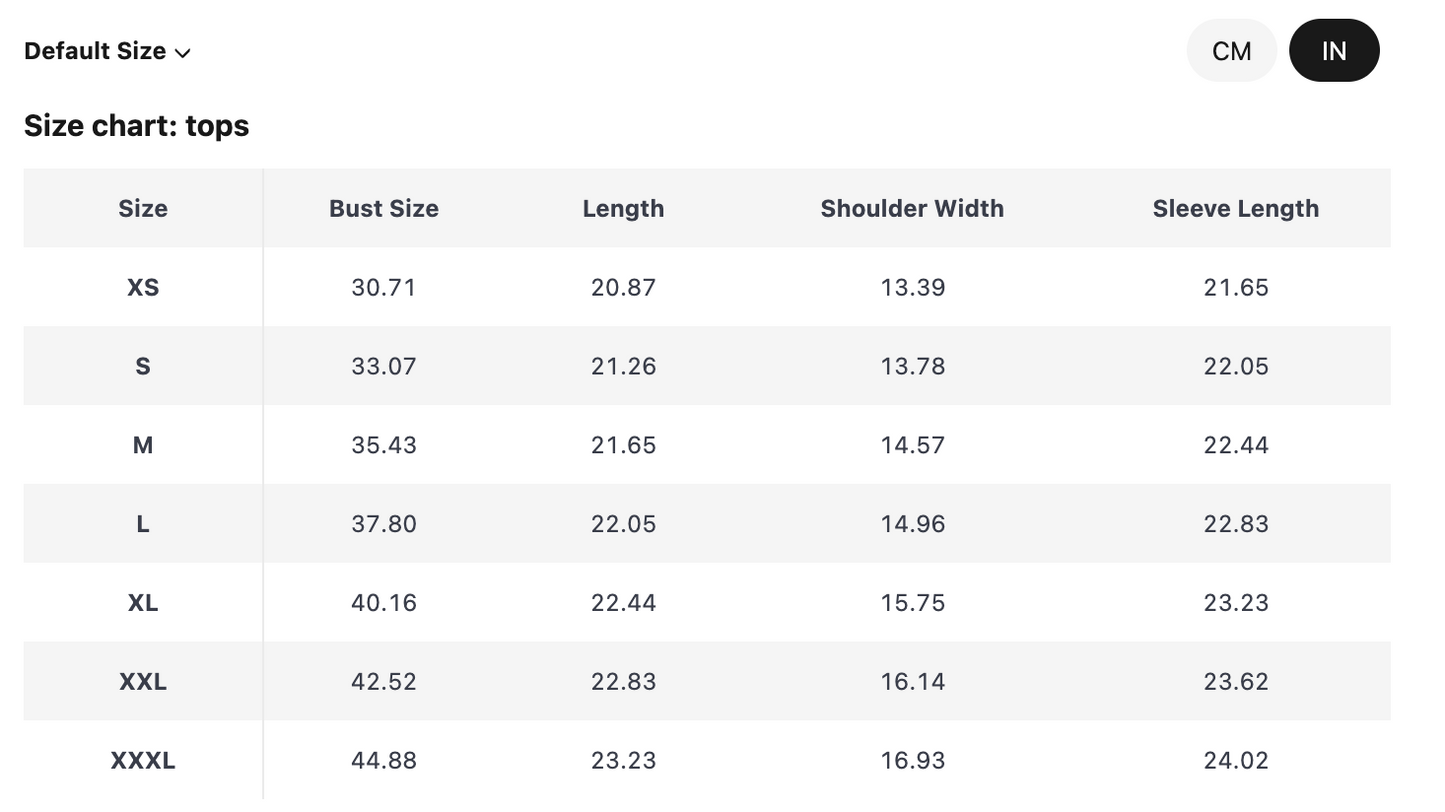Switch measurement units to CM
Image resolution: width=1445 pixels, height=812 pixels.
(x=1231, y=51)
